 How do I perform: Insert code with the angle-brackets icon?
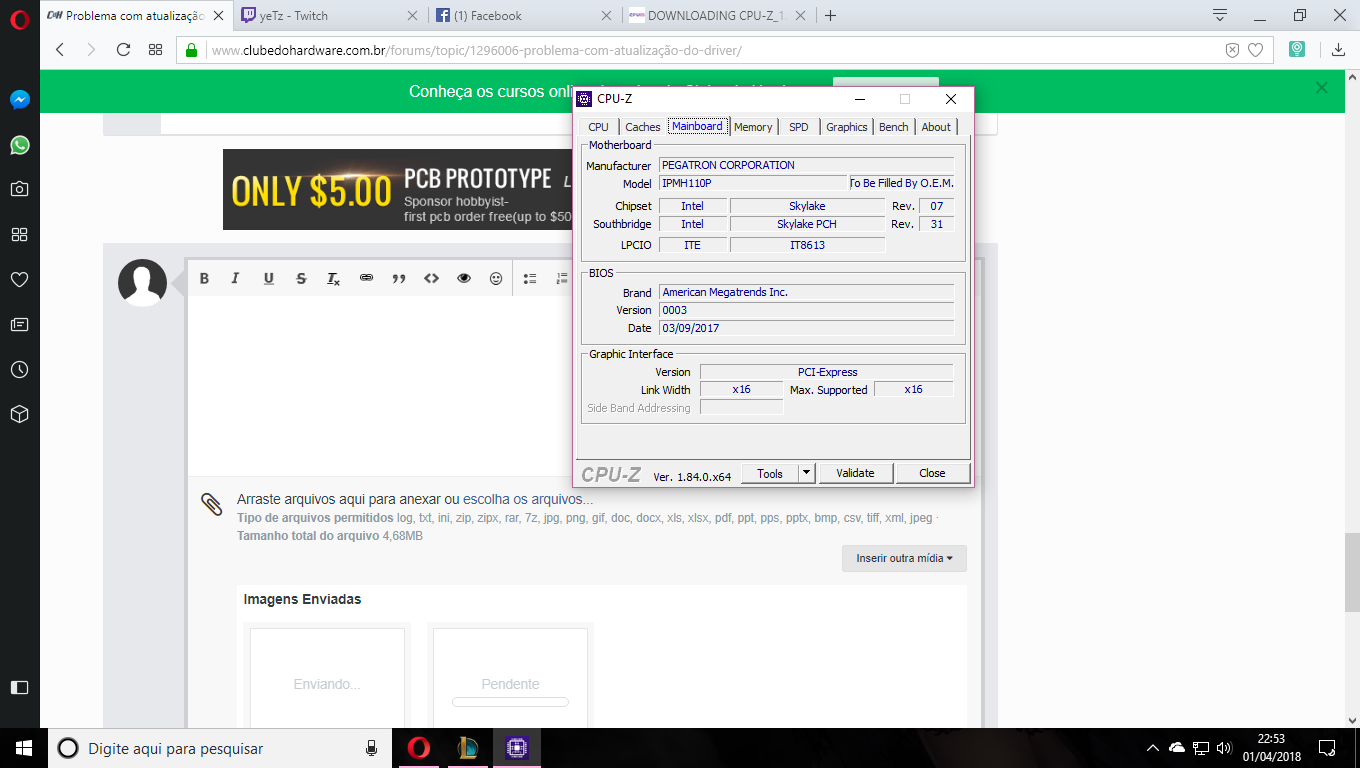431,278
